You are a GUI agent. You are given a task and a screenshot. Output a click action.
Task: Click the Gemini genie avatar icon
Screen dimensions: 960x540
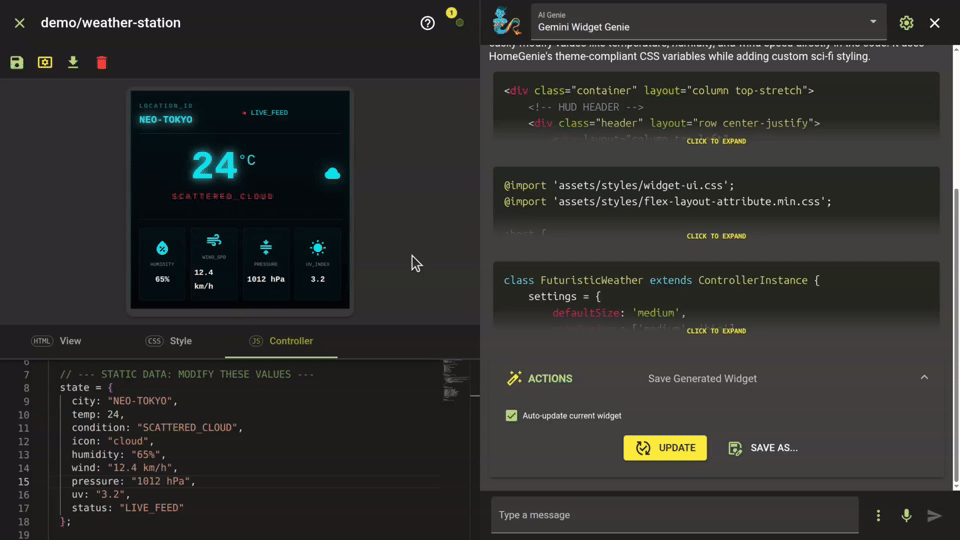click(506, 21)
